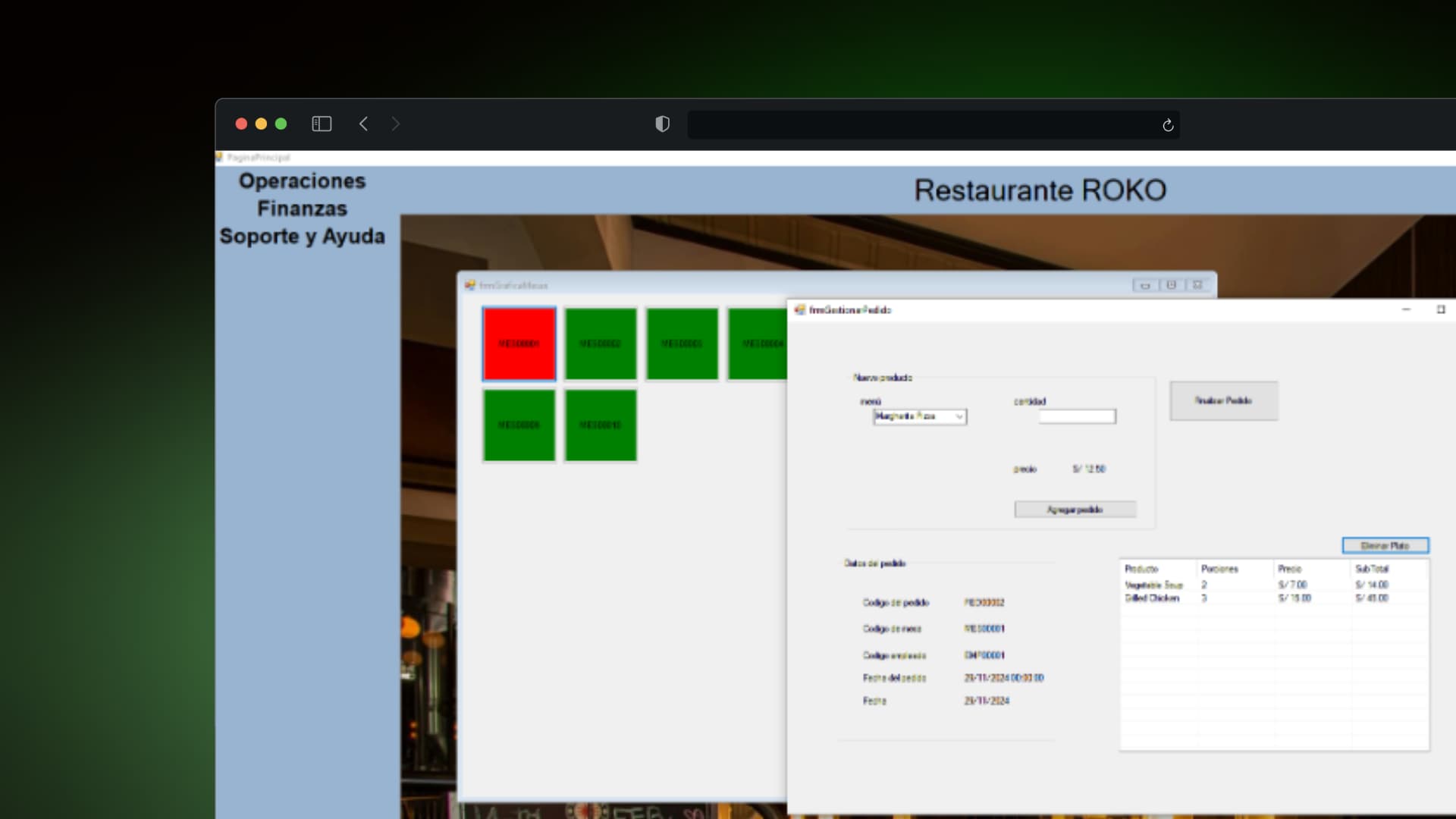Minimize the frmGestionarPedido window

[x=1406, y=309]
